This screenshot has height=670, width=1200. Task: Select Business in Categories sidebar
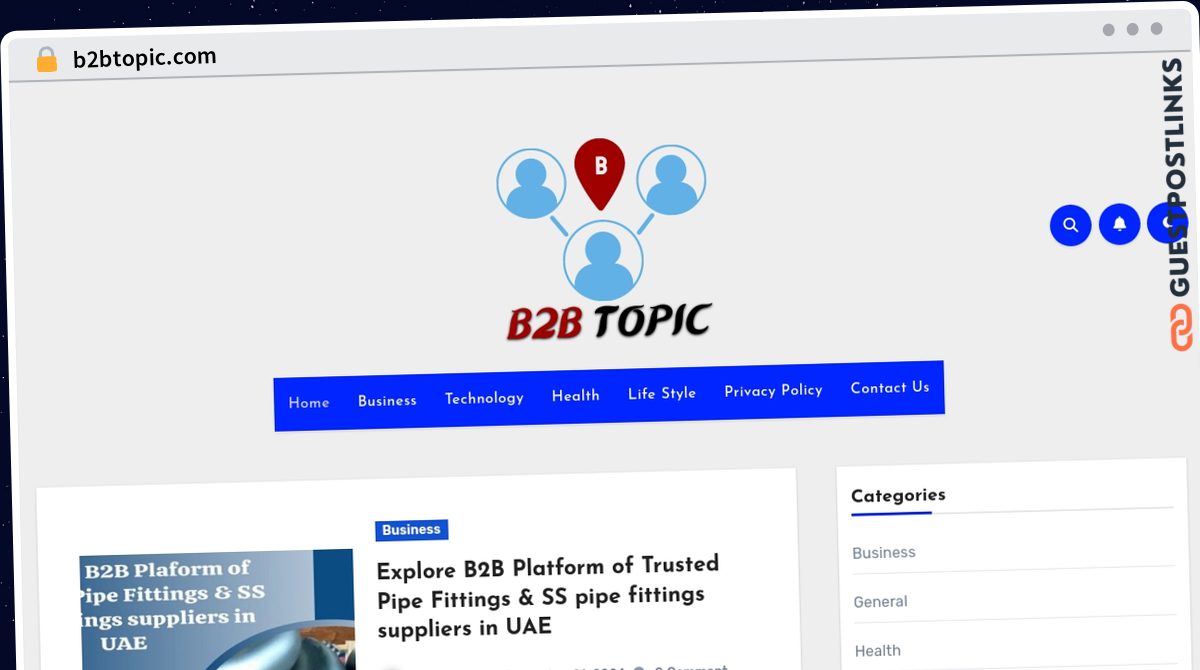point(884,552)
